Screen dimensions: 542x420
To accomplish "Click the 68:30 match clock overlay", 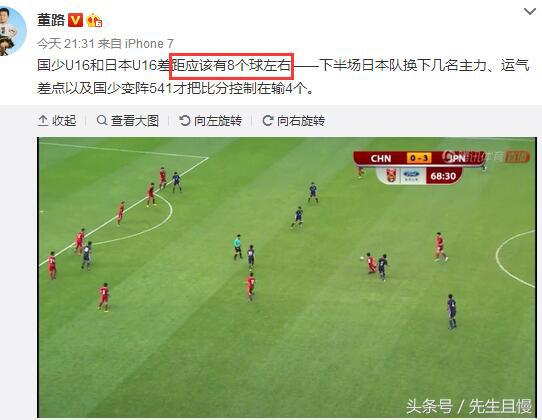I will tap(443, 176).
